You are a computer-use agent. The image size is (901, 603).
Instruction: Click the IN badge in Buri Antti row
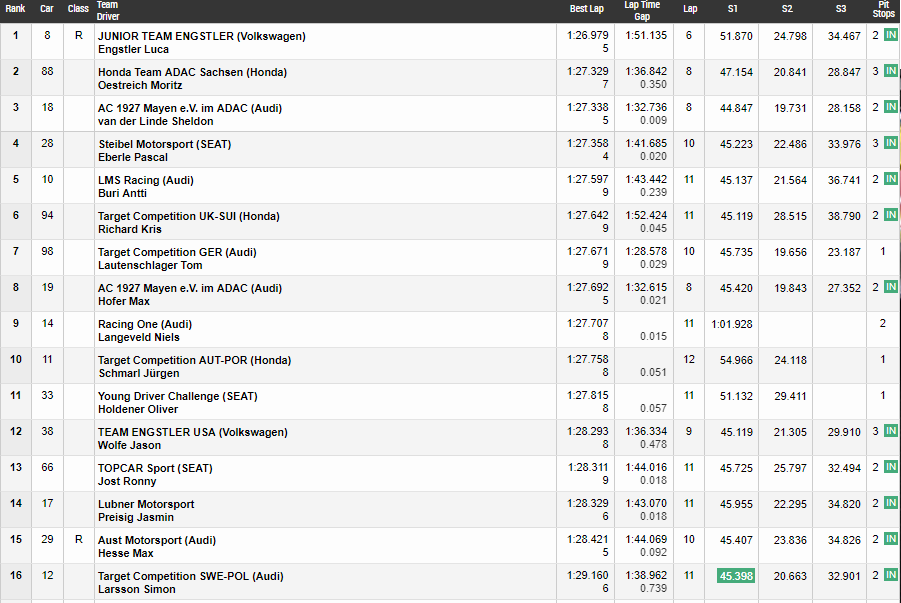coord(891,179)
